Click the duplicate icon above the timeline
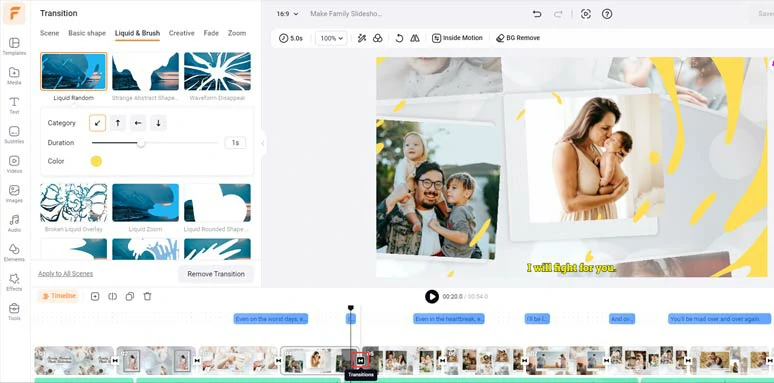 (x=130, y=296)
